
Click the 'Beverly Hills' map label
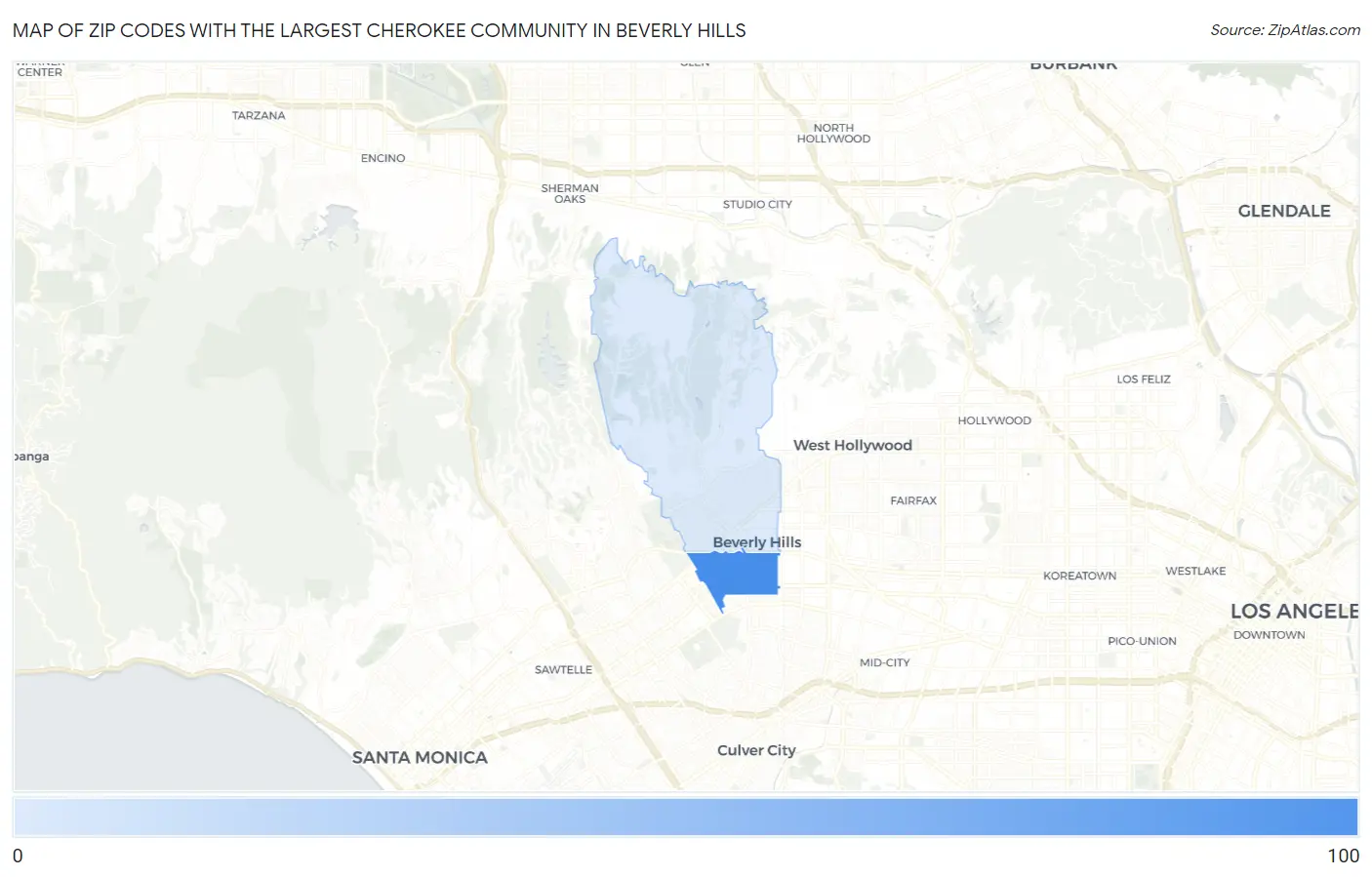[x=757, y=542]
